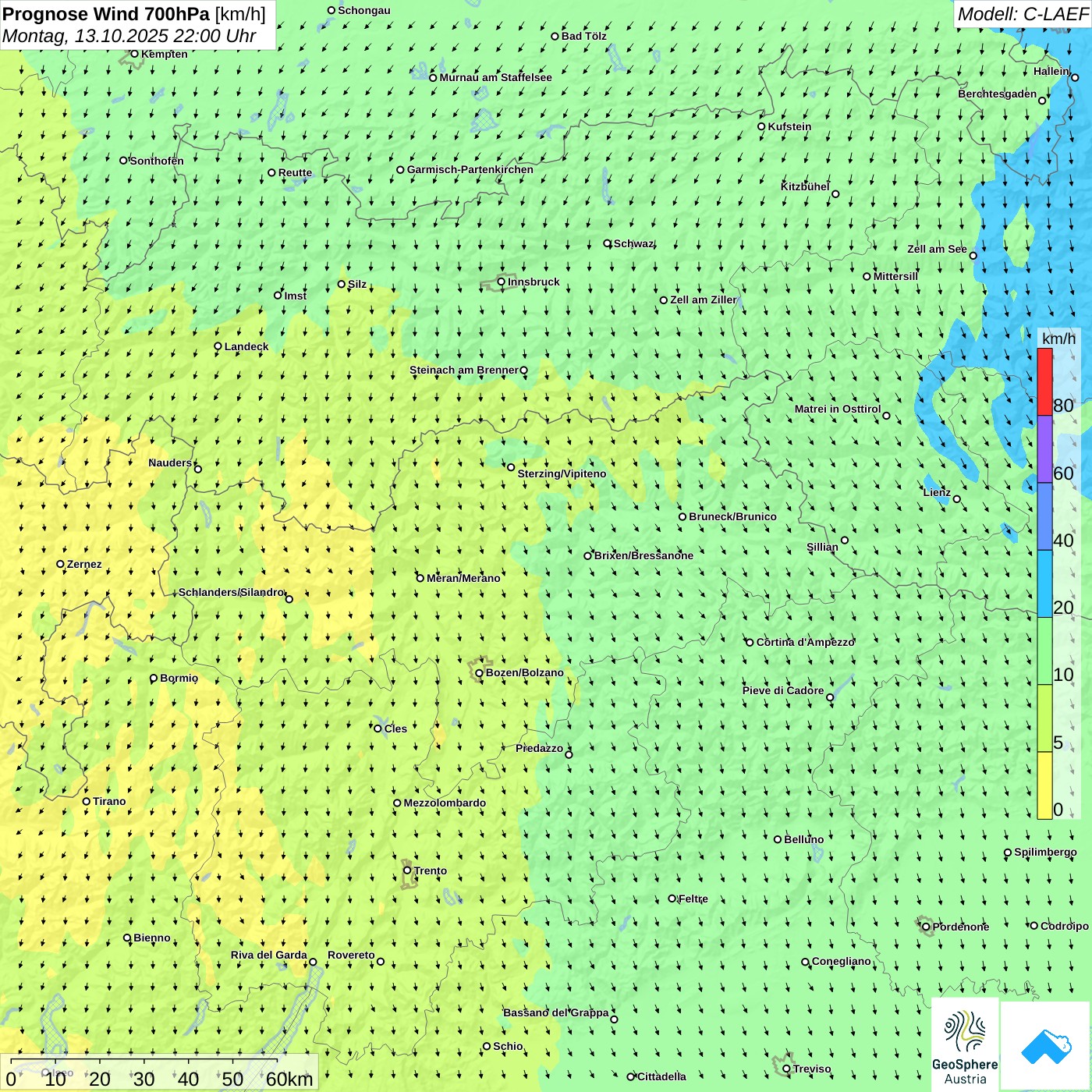Viewport: 1092px width, 1092px height.
Task: Click the 'Schio' label
Action: (x=508, y=1046)
